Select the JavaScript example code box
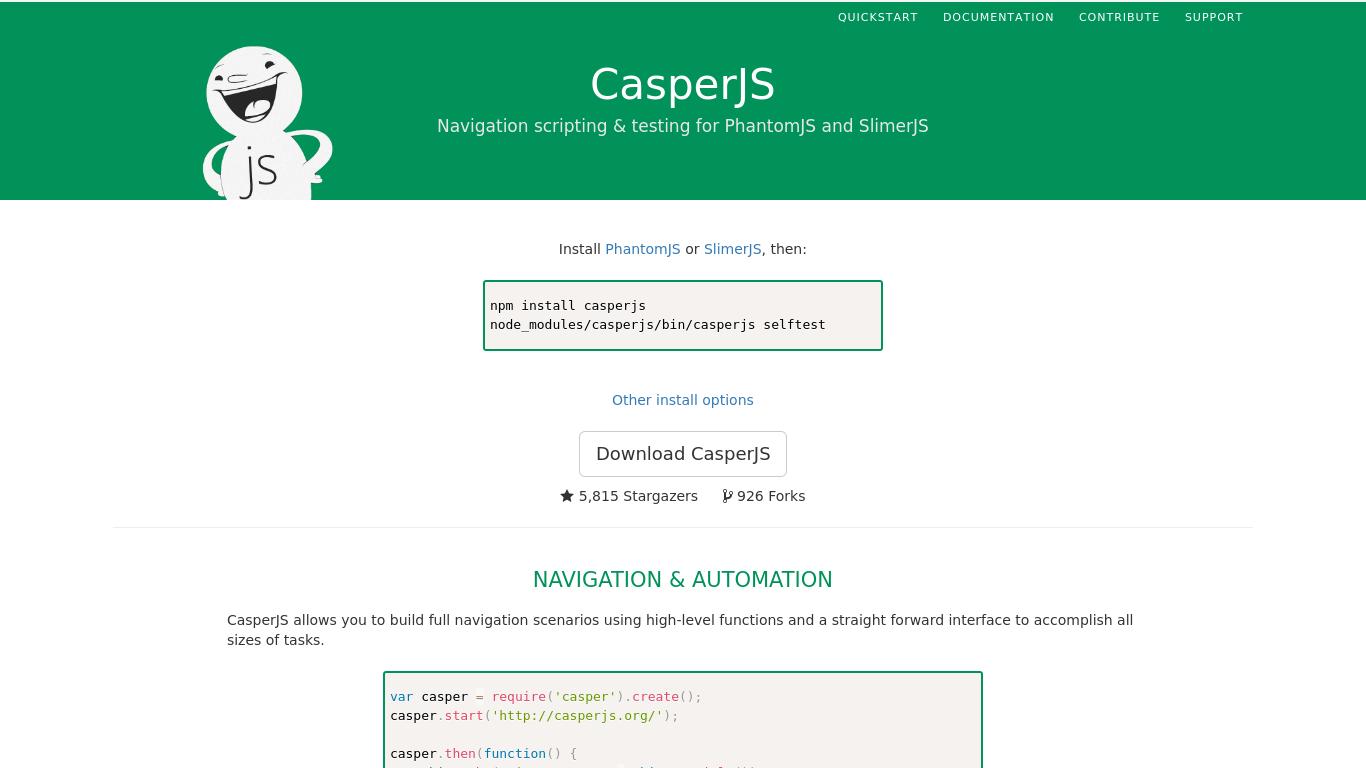The height and width of the screenshot is (768, 1366). pyautogui.click(x=683, y=718)
